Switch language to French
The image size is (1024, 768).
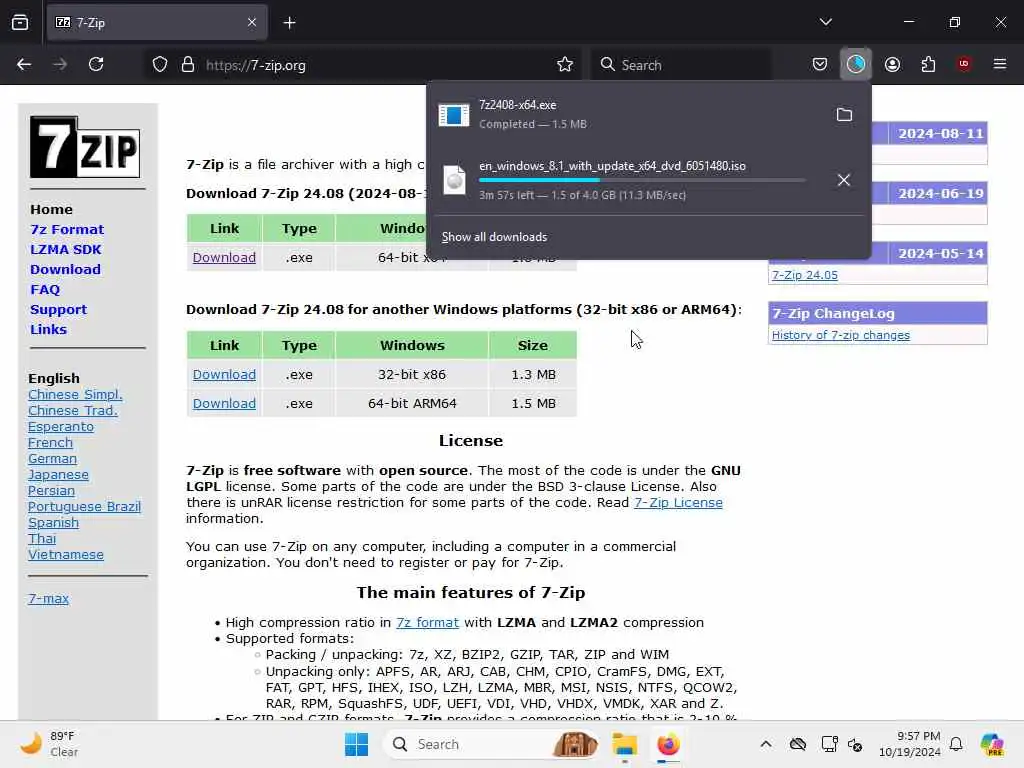50,443
